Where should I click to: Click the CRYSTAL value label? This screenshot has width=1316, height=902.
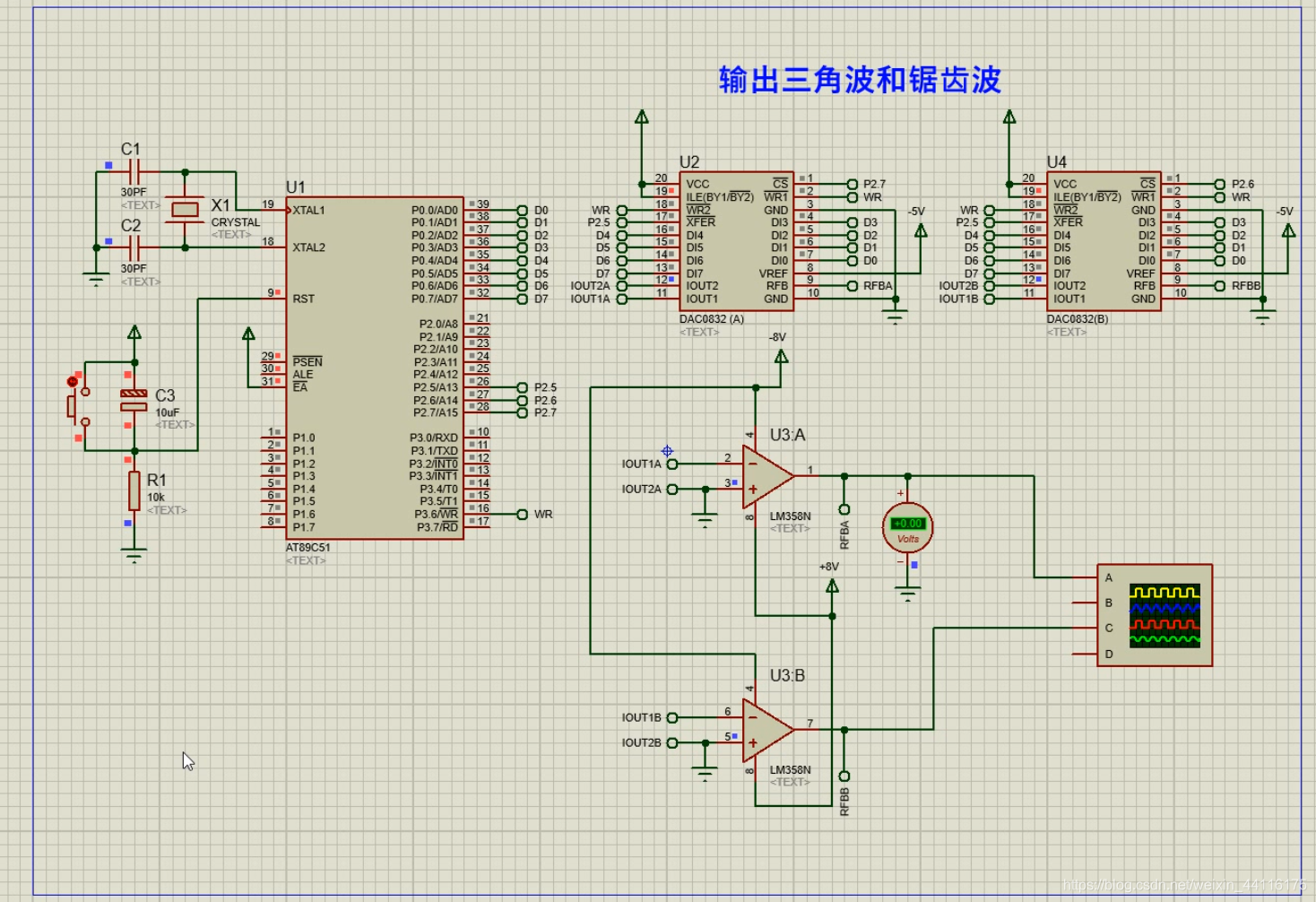[x=236, y=222]
